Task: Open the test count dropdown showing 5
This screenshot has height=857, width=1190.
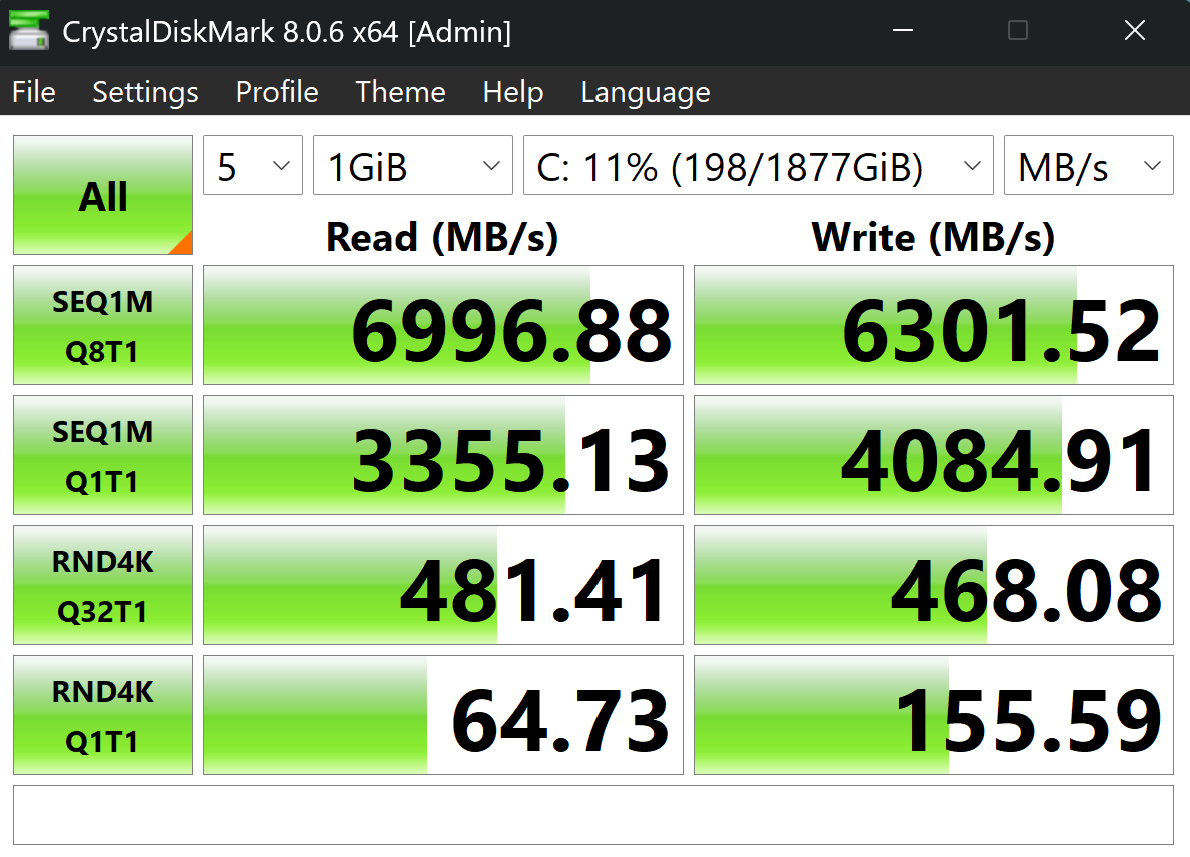Action: pyautogui.click(x=253, y=166)
